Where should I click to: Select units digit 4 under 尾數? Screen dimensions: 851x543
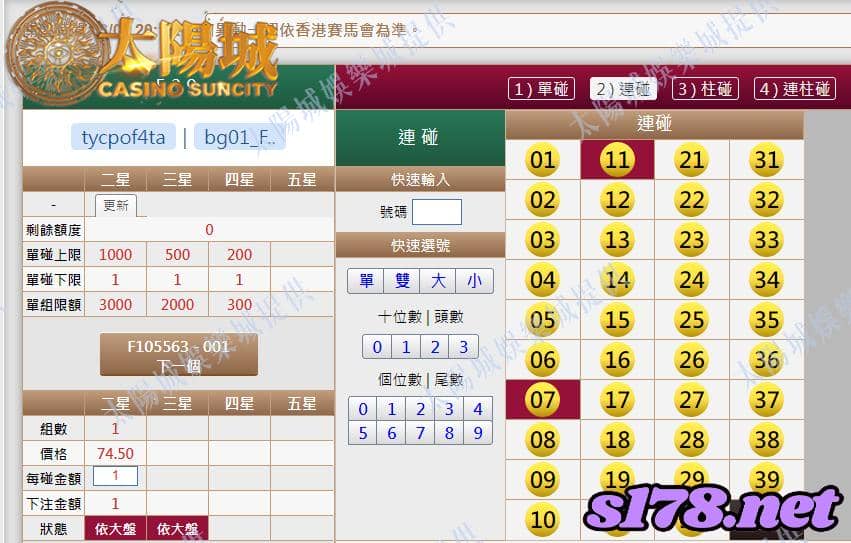478,409
